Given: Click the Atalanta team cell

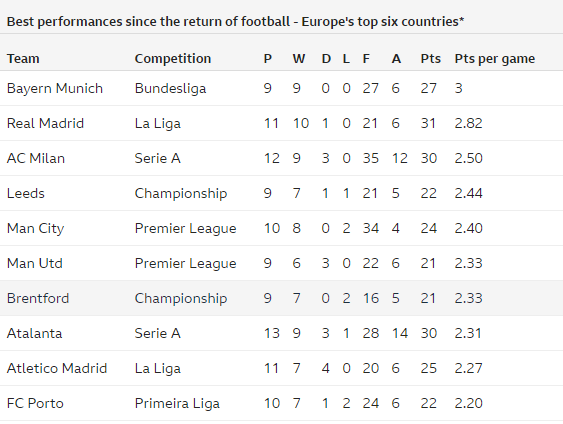Looking at the screenshot, I should click(34, 333).
